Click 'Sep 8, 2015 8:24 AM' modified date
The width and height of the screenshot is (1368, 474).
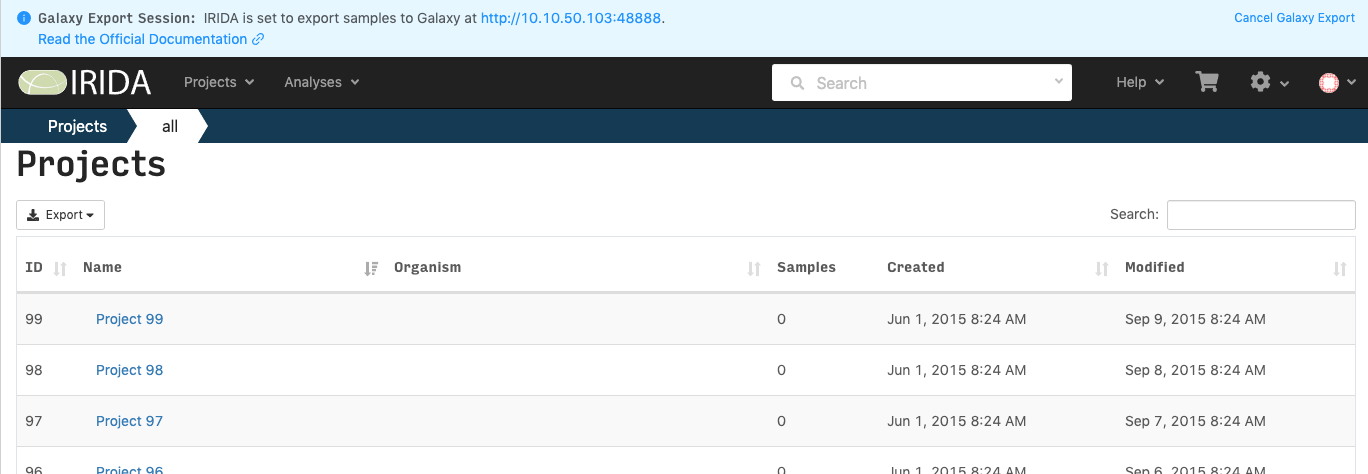click(x=1195, y=370)
